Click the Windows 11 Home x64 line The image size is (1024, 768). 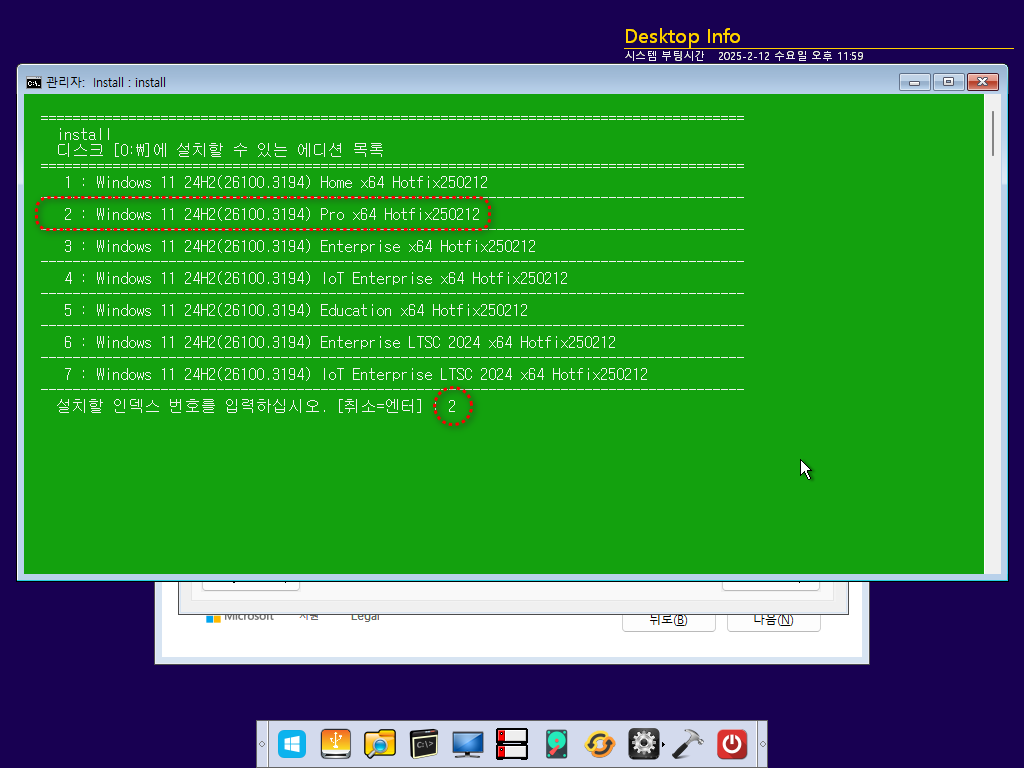coord(276,183)
